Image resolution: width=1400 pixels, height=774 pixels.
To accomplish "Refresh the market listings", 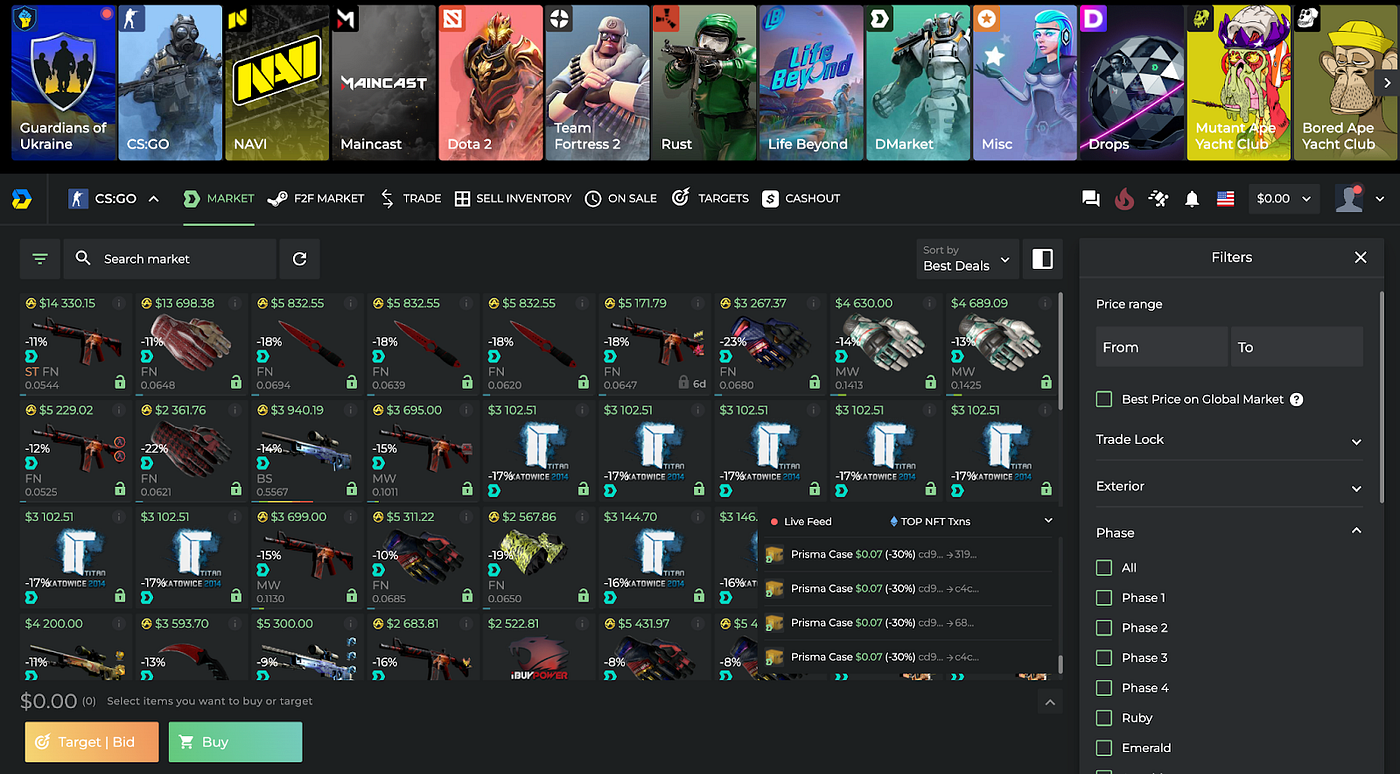I will click(x=299, y=259).
